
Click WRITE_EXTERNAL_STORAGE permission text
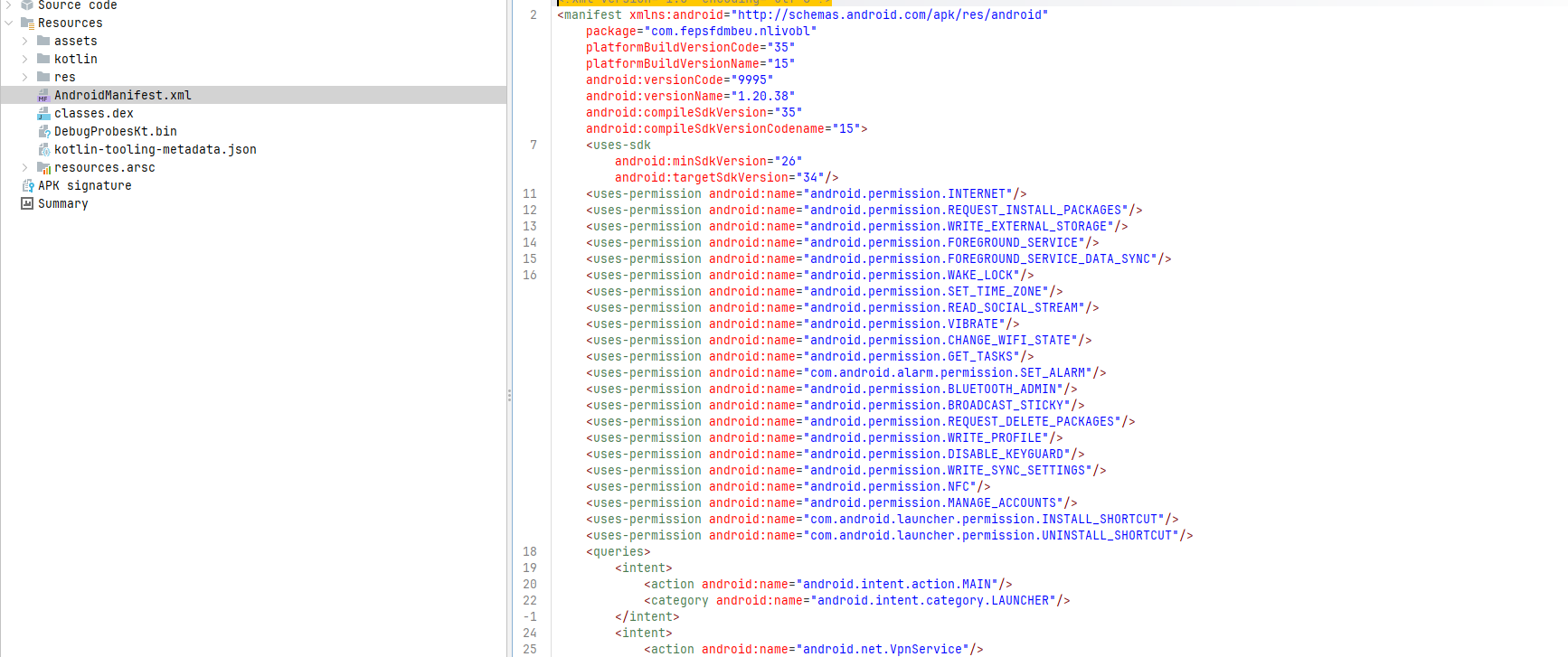click(1027, 226)
